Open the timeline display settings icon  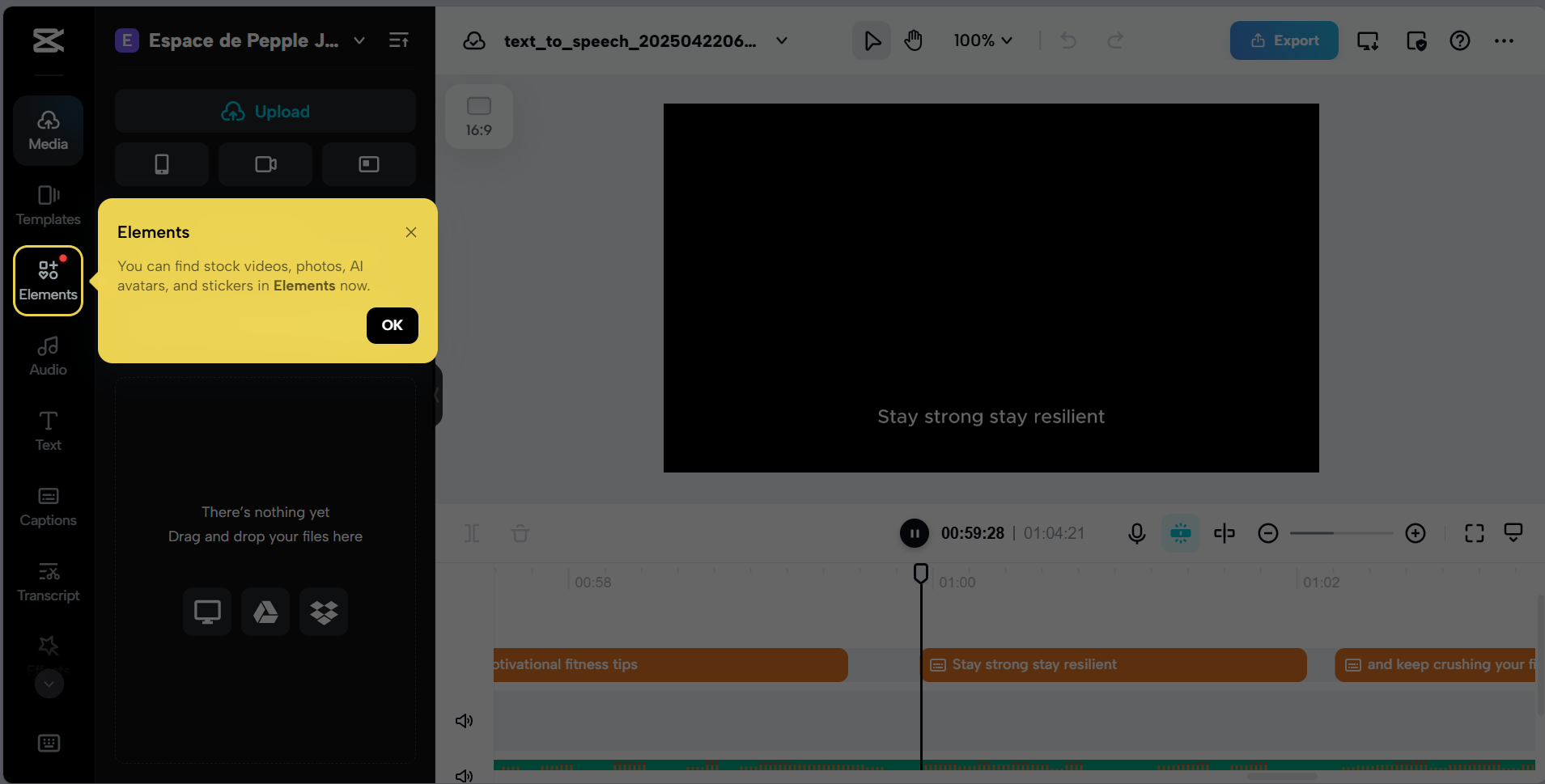[1513, 533]
